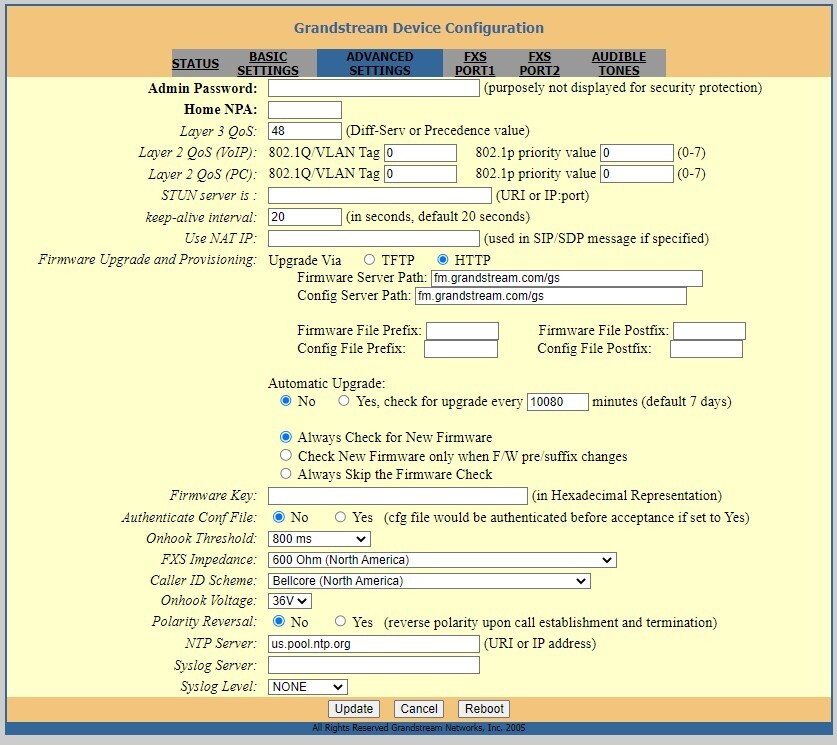837x745 pixels.
Task: Set Polarity Reversal to Yes
Action: (x=341, y=621)
